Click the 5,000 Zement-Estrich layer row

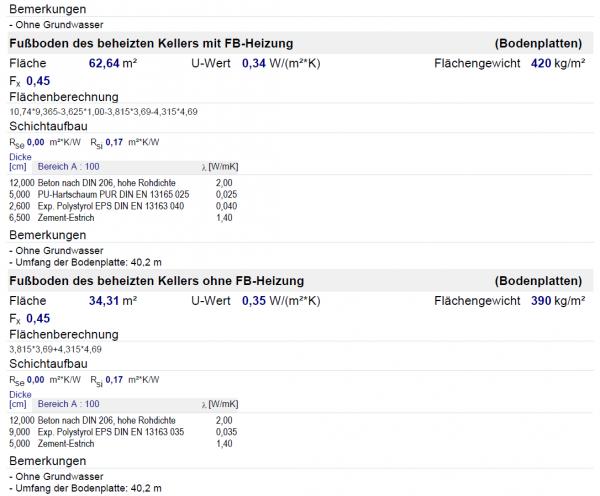pos(121,444)
